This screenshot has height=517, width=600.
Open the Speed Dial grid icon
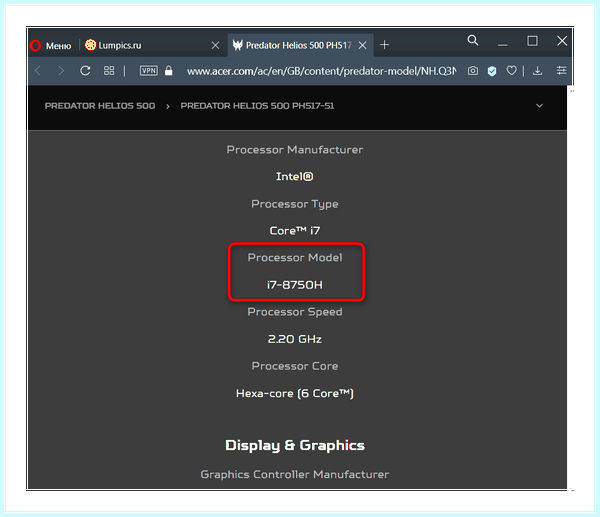point(109,70)
